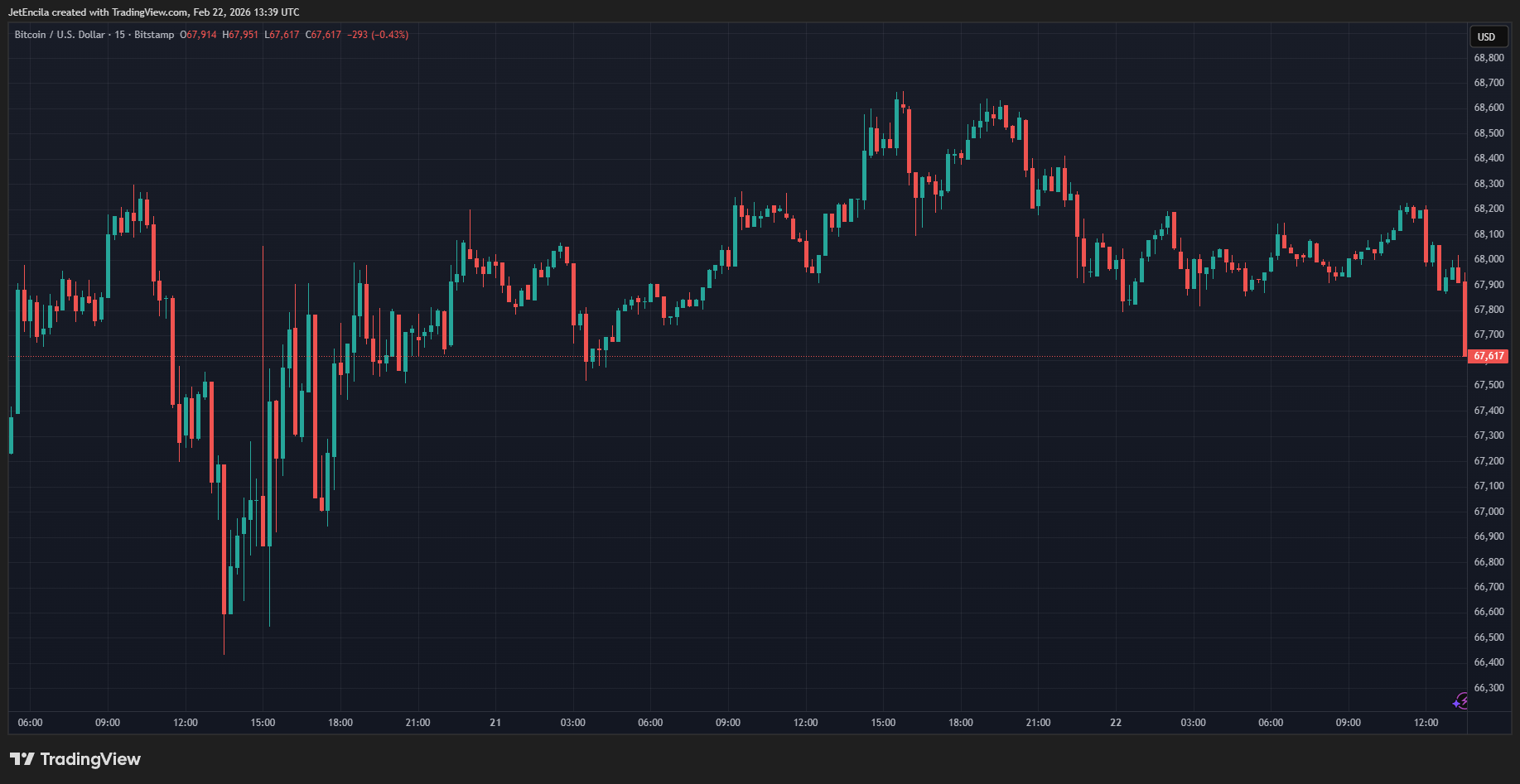The image size is (1520, 784).
Task: Click the red 67,617 current price label
Action: pos(1489,356)
